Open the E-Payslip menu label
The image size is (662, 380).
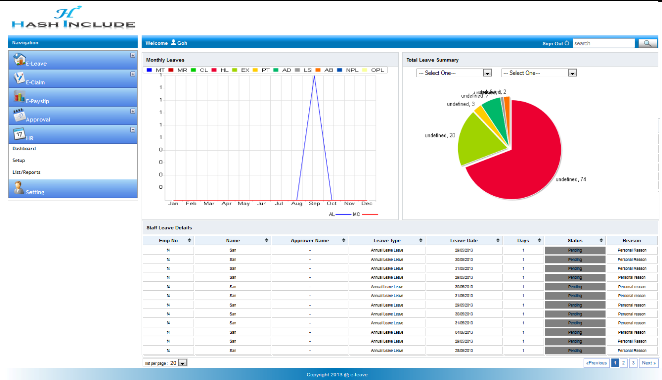click(37, 101)
